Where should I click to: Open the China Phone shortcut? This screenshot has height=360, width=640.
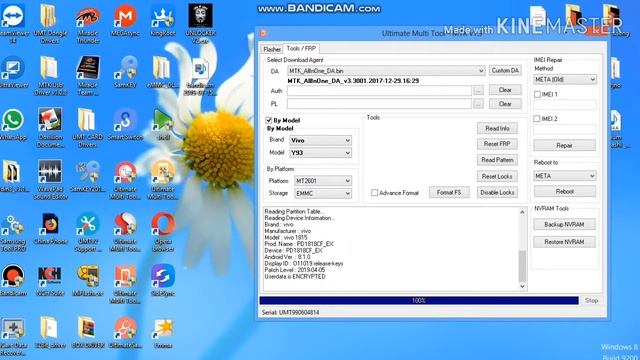pos(50,229)
